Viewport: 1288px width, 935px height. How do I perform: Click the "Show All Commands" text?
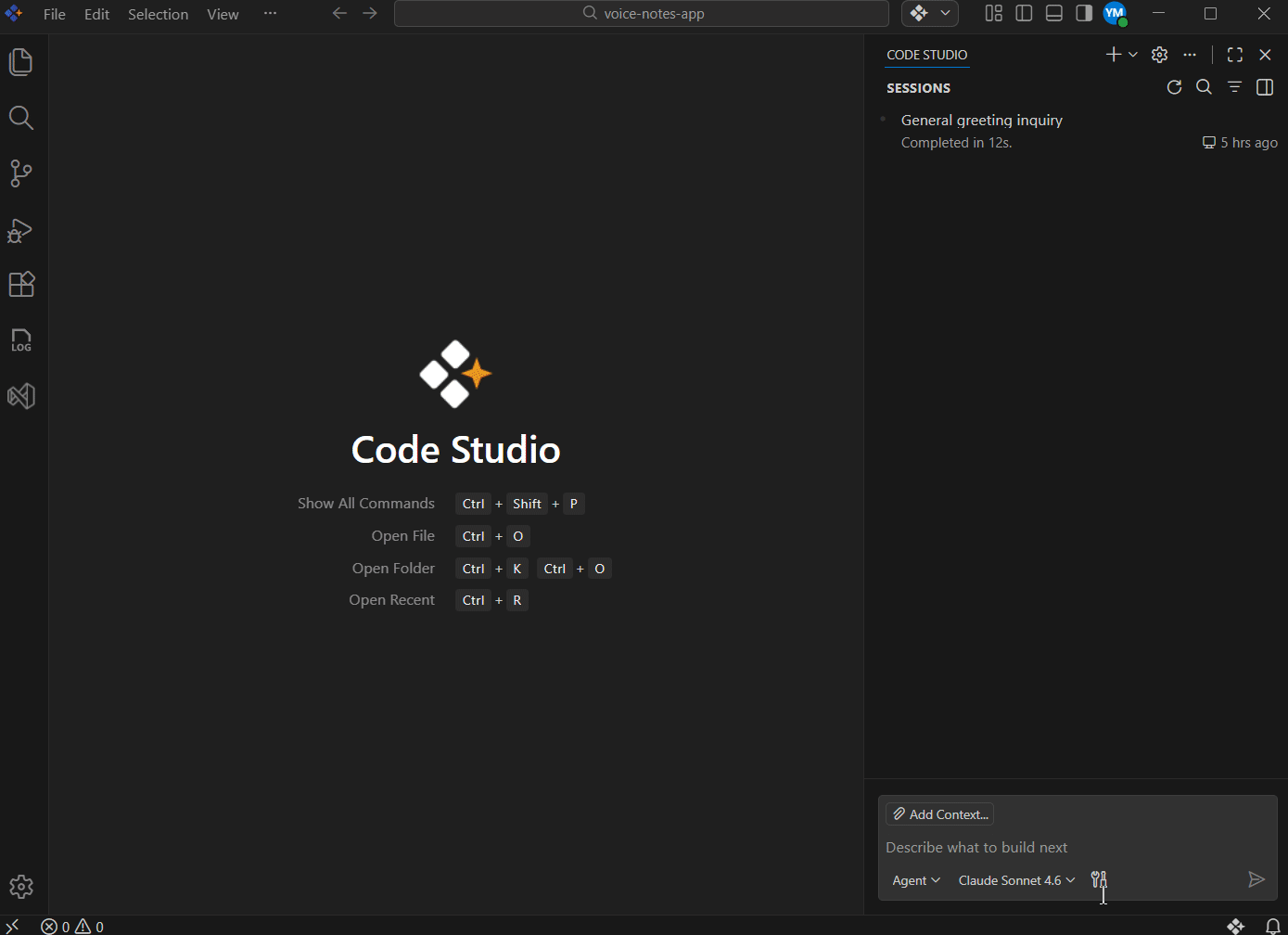coord(366,504)
